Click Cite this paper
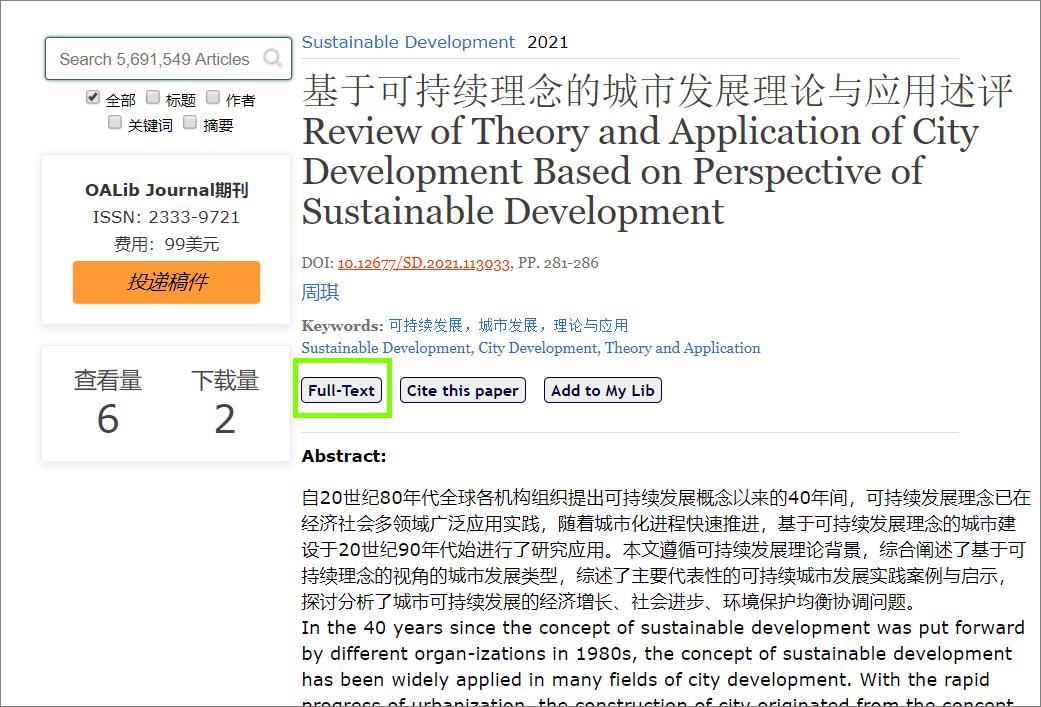The image size is (1041, 707). (x=462, y=390)
